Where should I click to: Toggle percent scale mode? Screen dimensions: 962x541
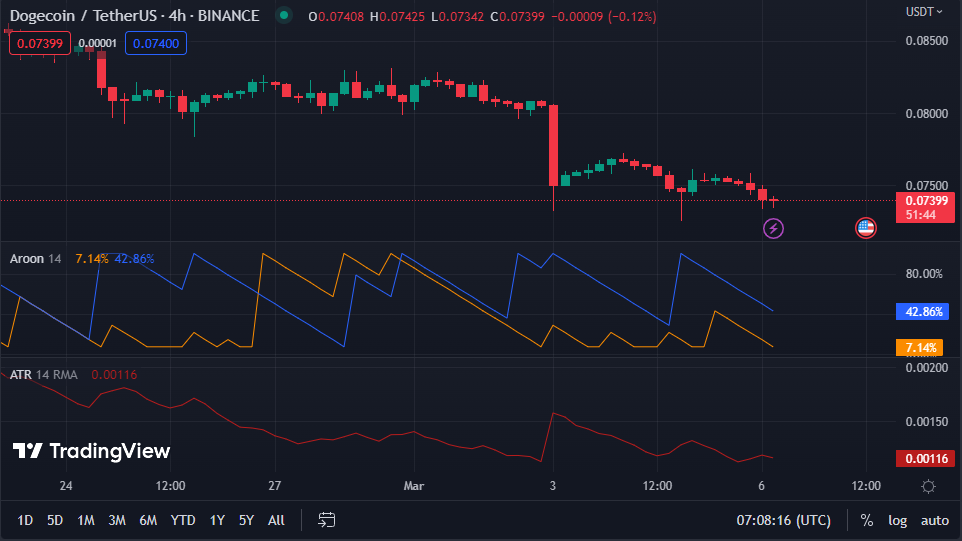point(866,520)
